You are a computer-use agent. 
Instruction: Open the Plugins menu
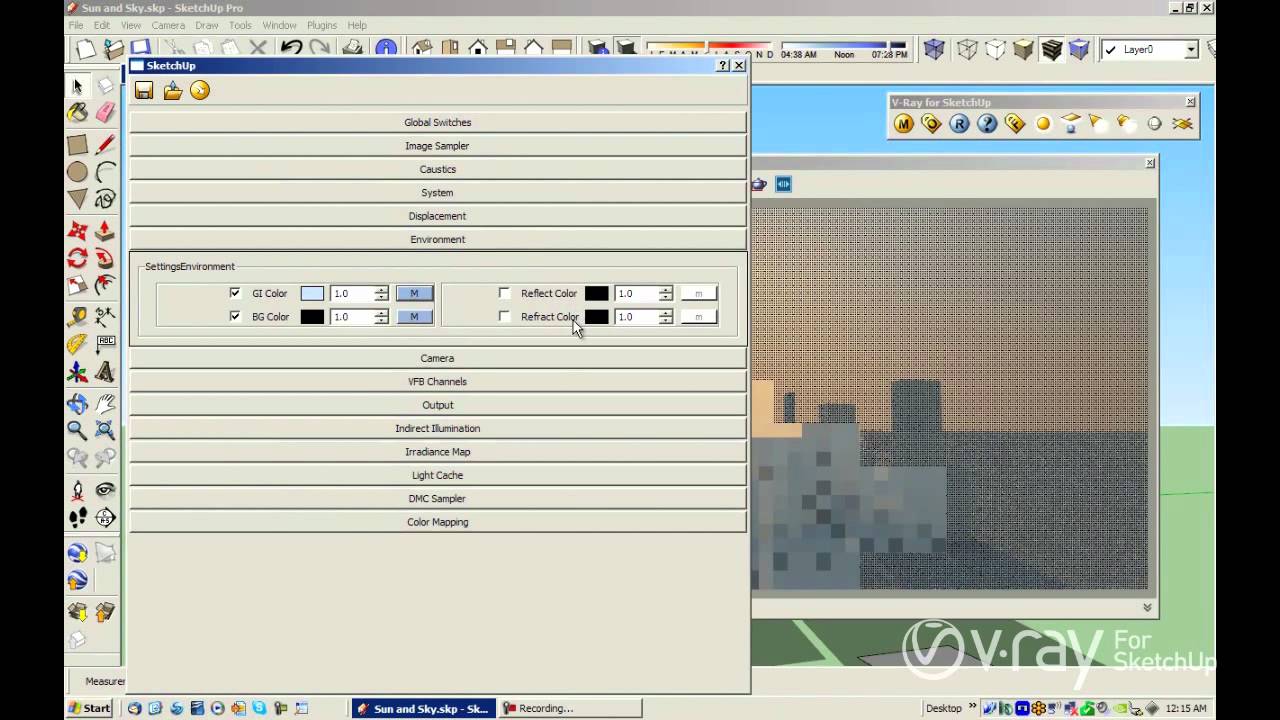[x=322, y=25]
